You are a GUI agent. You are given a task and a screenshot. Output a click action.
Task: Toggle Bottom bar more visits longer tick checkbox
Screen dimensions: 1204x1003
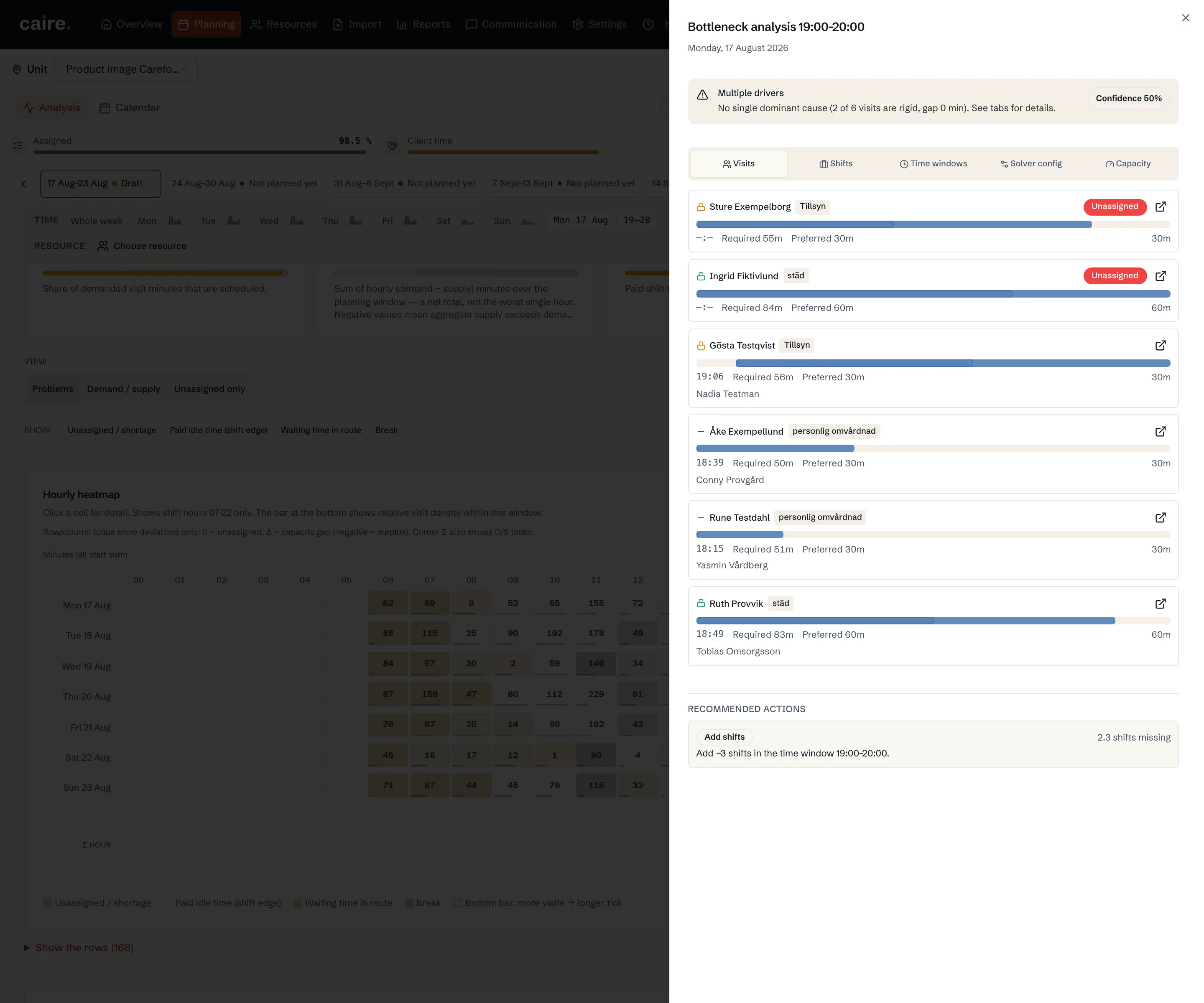pos(457,903)
